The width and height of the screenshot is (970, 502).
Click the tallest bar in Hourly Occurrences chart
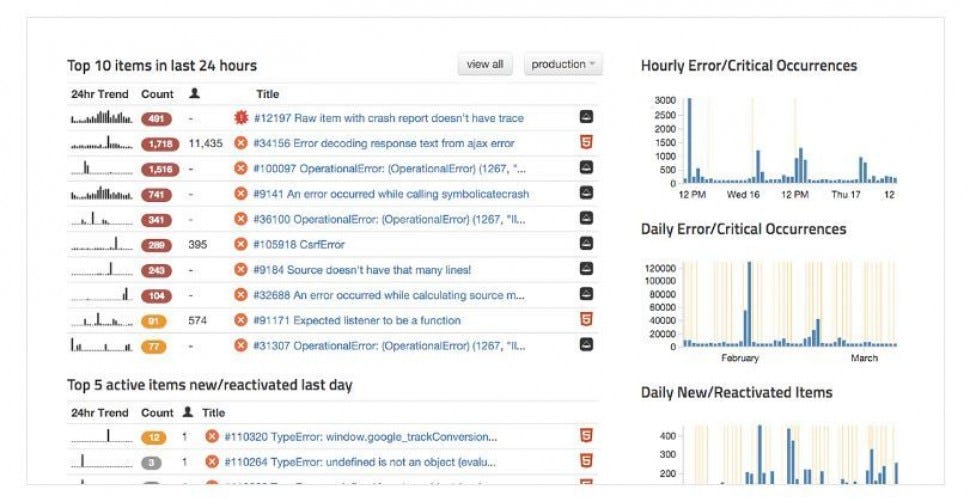690,141
